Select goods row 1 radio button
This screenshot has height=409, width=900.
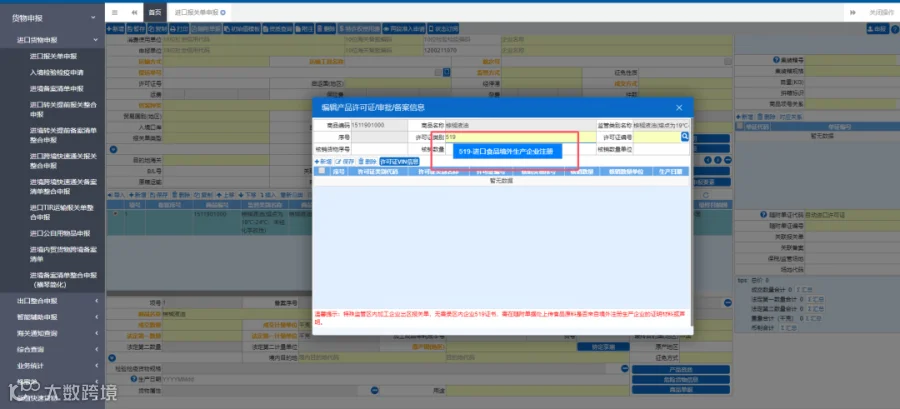click(x=117, y=213)
